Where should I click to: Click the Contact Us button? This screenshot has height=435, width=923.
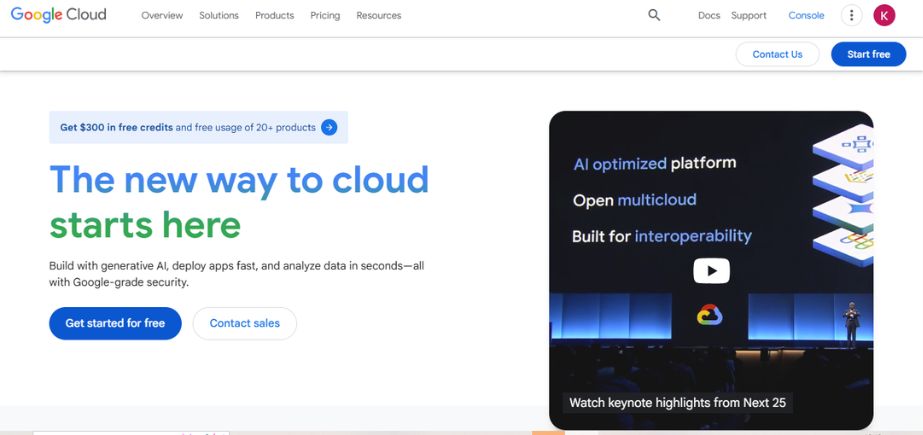pyautogui.click(x=777, y=54)
